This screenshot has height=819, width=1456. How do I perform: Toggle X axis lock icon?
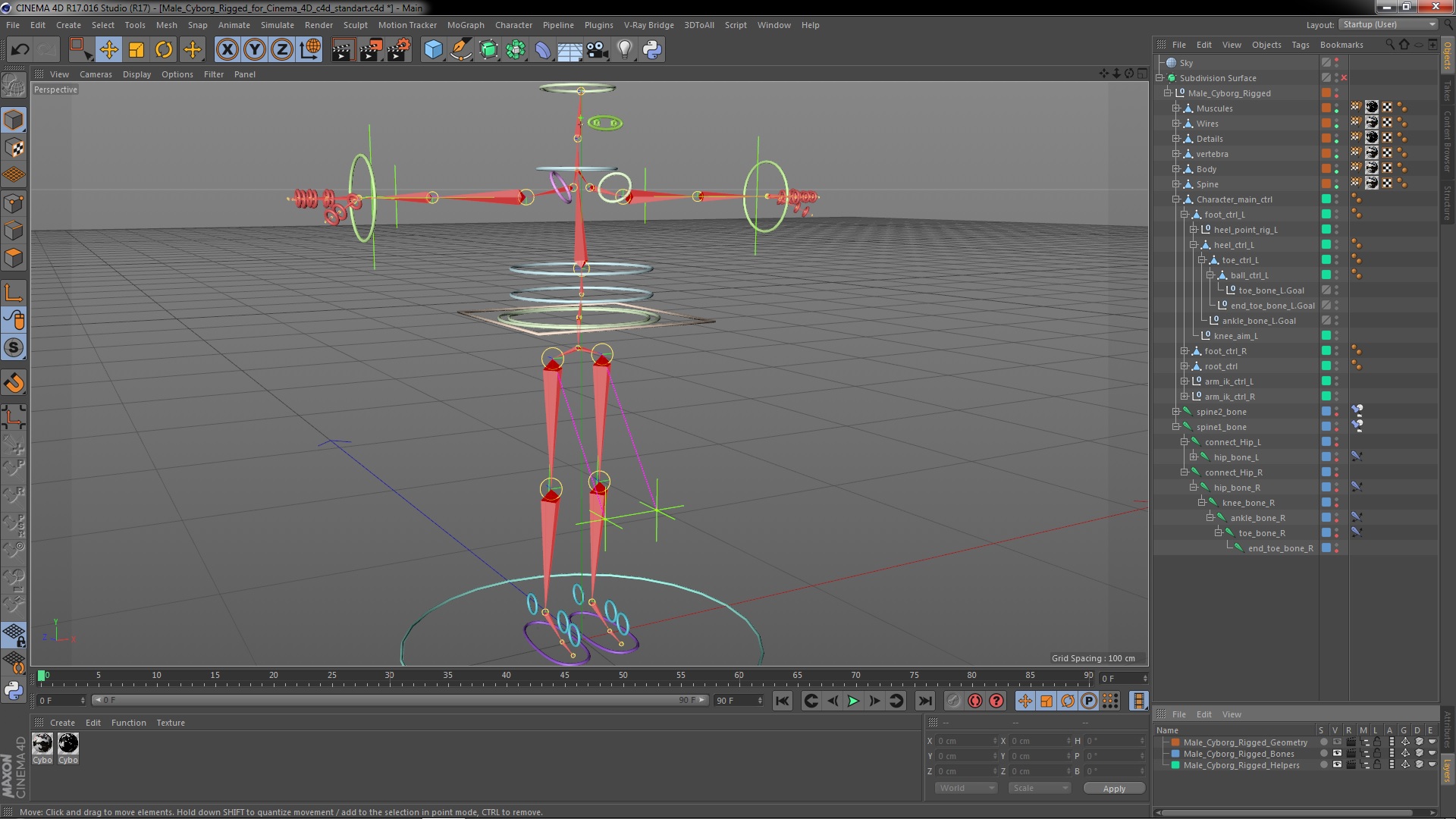pos(227,50)
